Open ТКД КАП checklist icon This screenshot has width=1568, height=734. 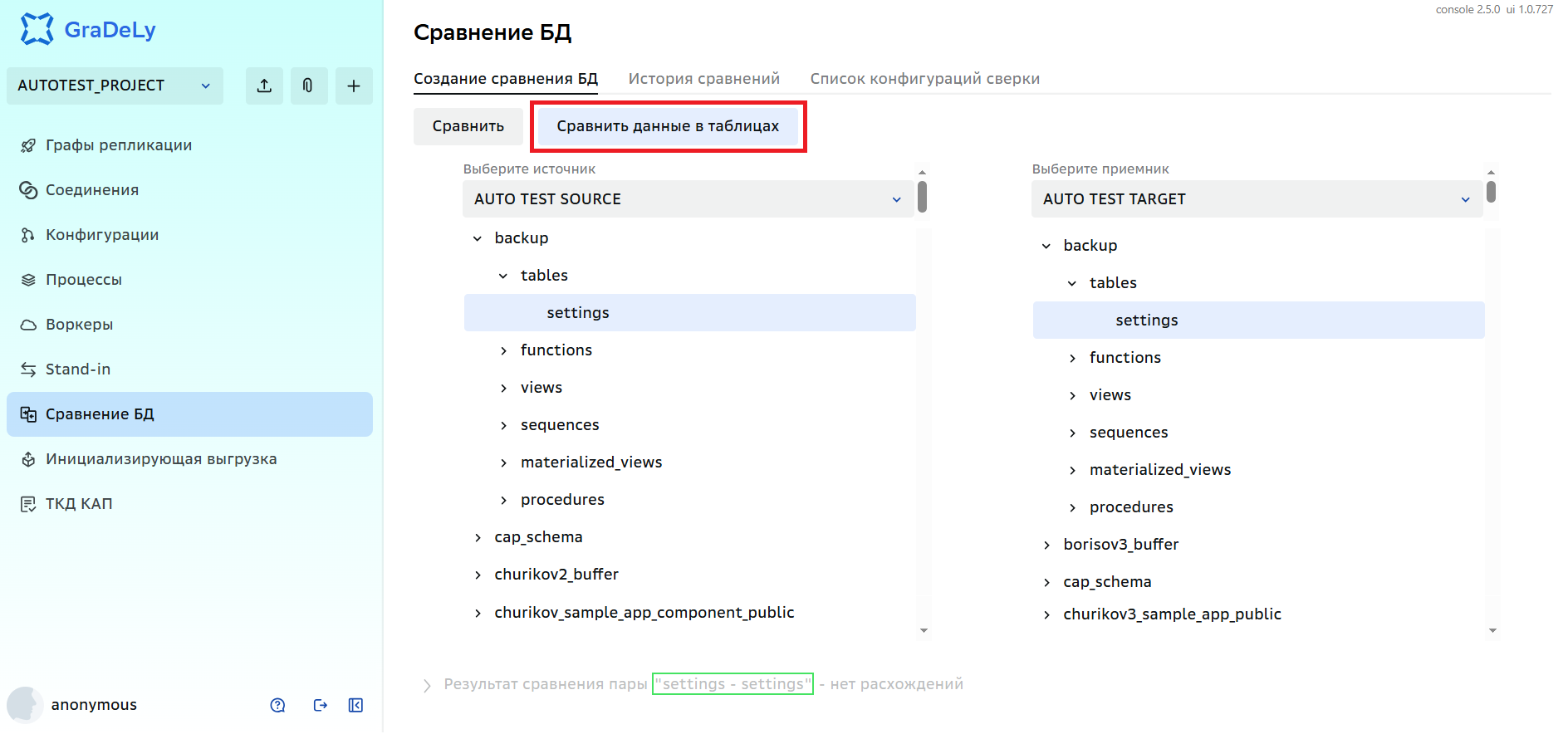[x=28, y=504]
